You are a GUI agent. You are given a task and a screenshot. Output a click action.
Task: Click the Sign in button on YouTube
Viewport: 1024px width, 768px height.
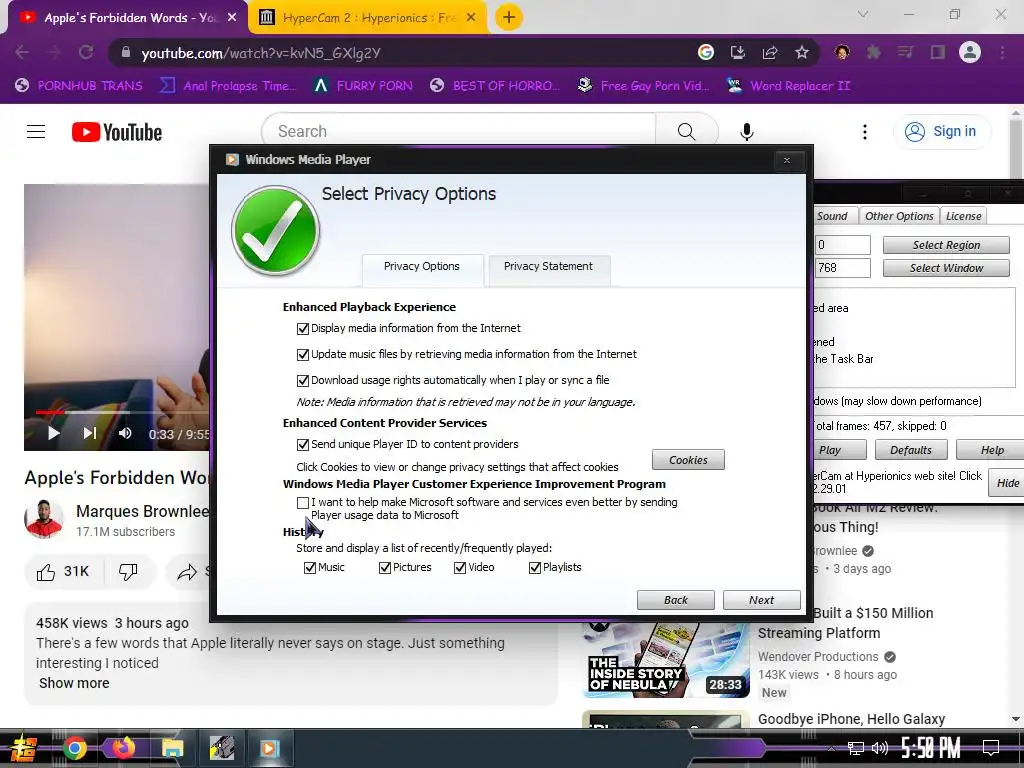[x=941, y=132]
